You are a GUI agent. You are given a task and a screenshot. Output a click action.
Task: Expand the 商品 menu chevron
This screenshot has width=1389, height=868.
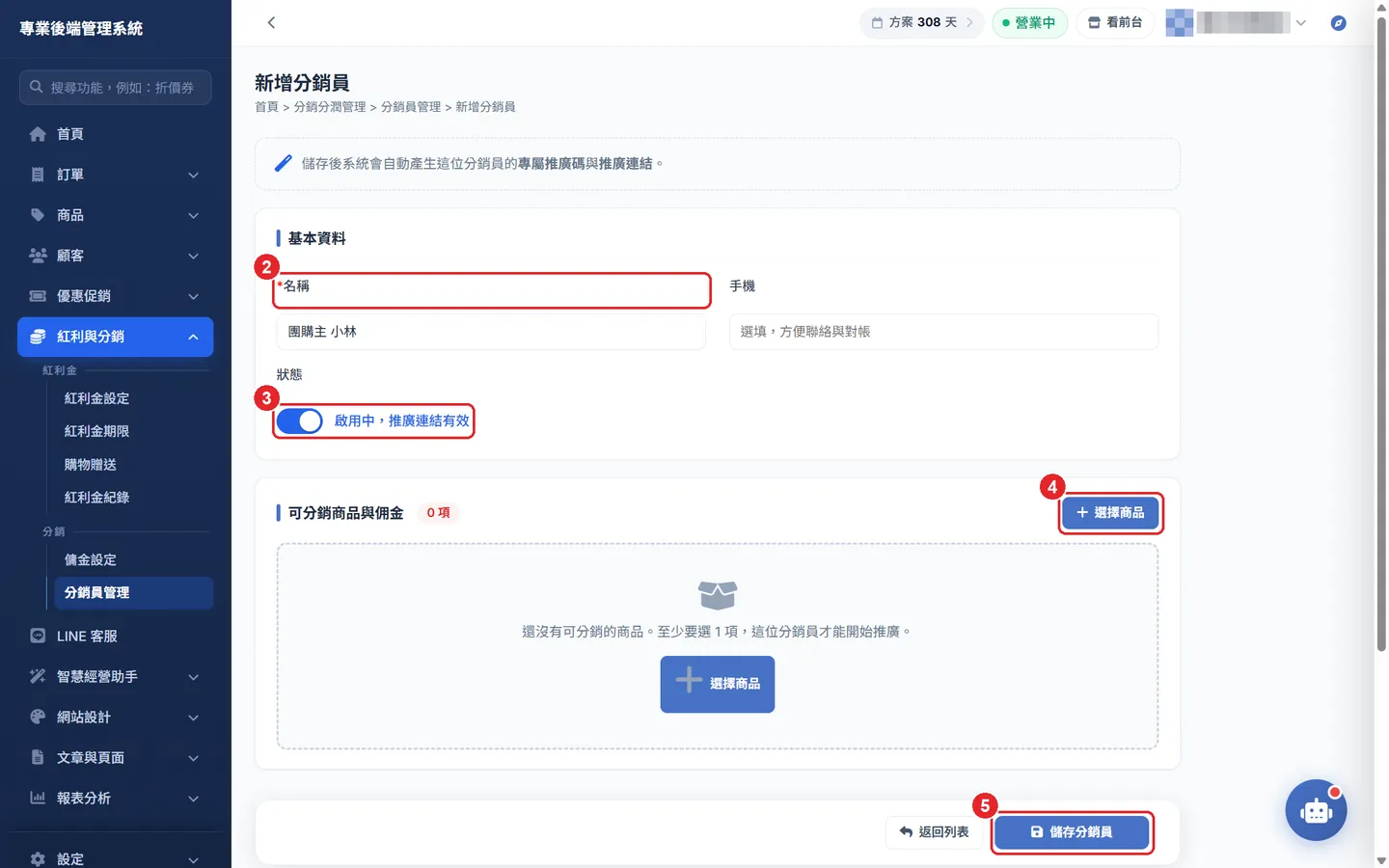(x=193, y=215)
